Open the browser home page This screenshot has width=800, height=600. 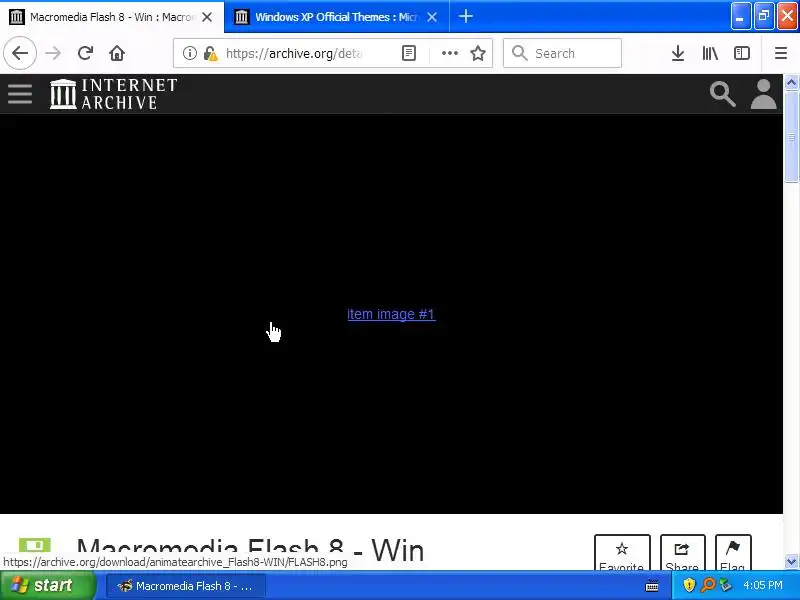[117, 53]
